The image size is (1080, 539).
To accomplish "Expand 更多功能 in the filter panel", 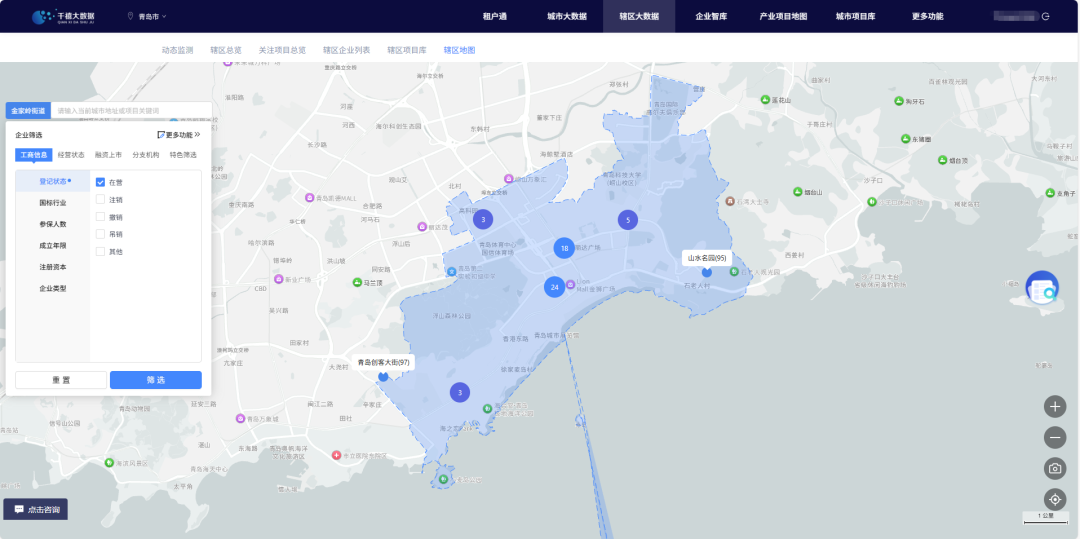I will click(179, 135).
